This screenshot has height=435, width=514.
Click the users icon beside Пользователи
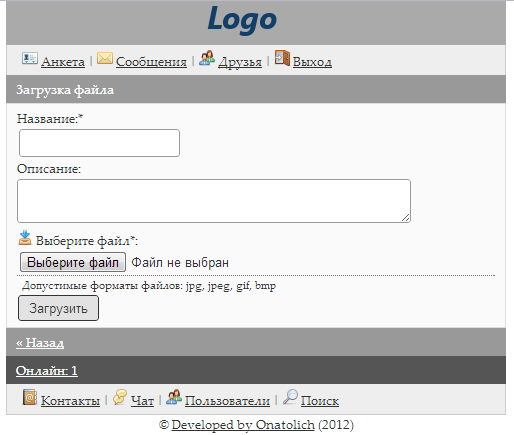pyautogui.click(x=174, y=397)
